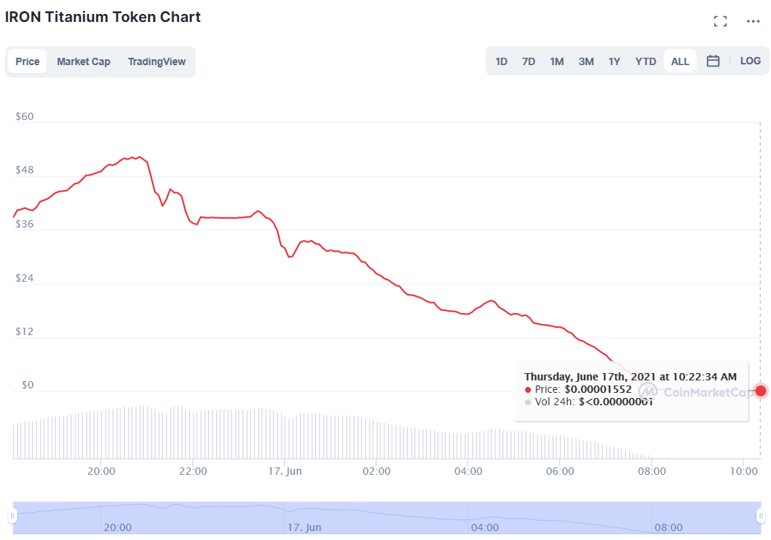Open the TradingView chart tab
771x540 pixels.
pos(156,62)
